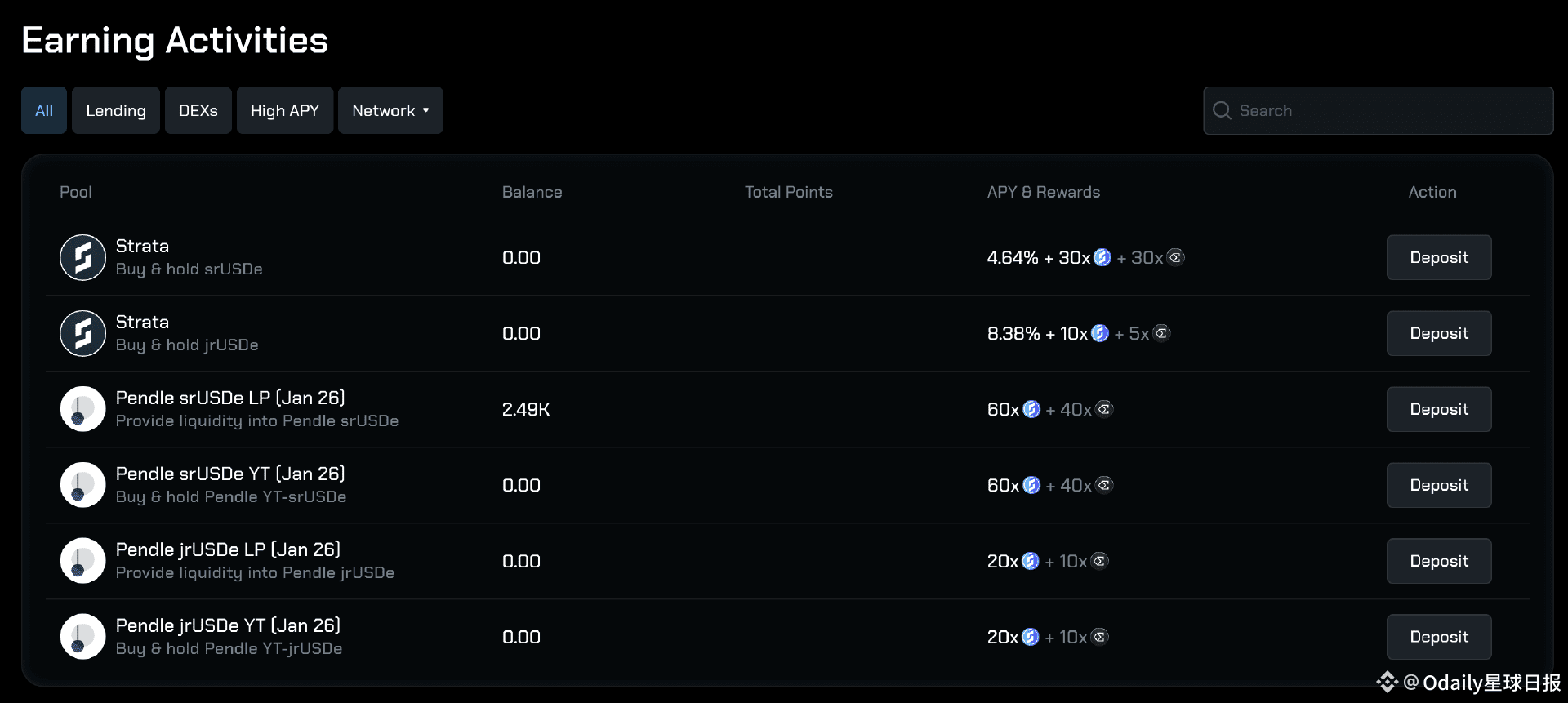Click the Pendle jrUSDe YT pool icon

coord(82,637)
